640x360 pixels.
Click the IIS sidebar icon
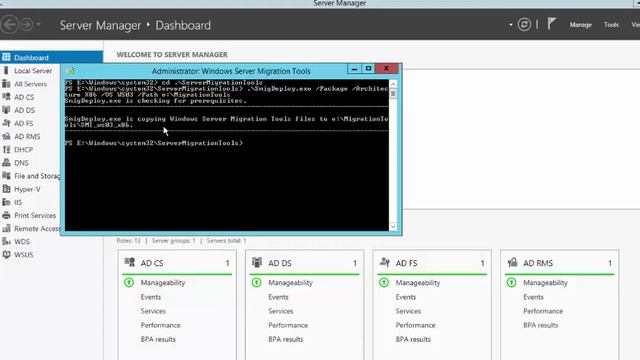point(6,202)
